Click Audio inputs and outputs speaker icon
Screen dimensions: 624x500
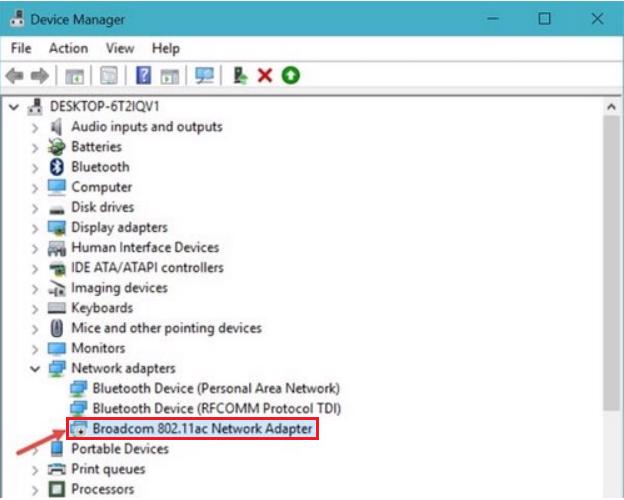point(57,127)
